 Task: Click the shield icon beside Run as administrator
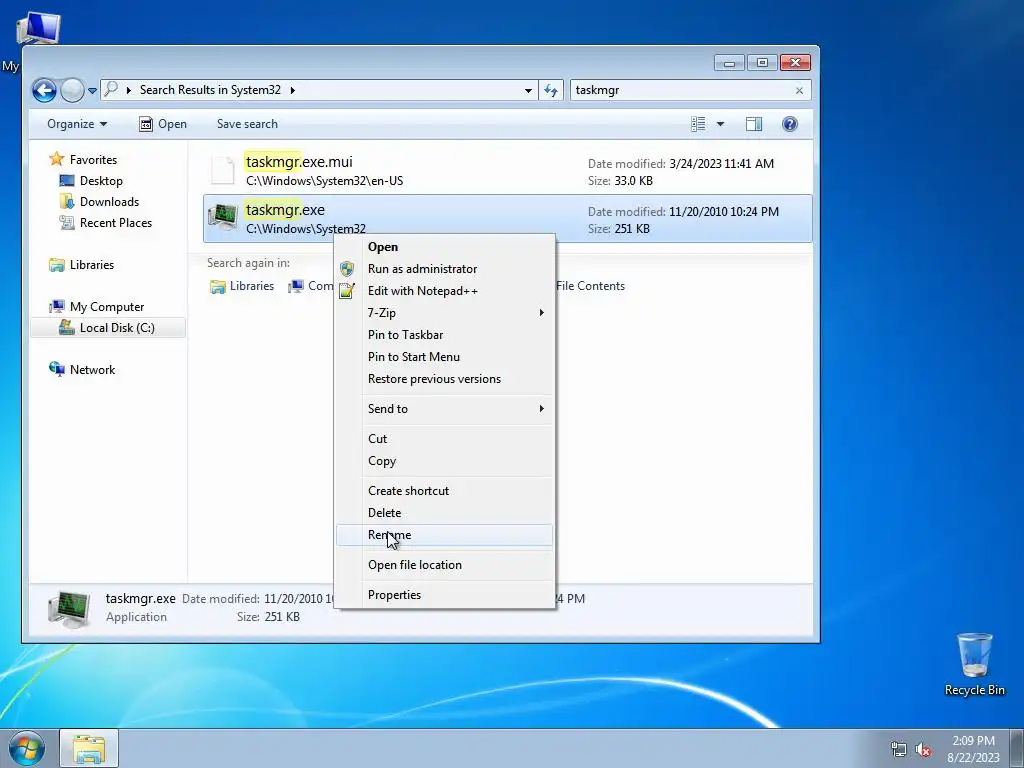347,269
